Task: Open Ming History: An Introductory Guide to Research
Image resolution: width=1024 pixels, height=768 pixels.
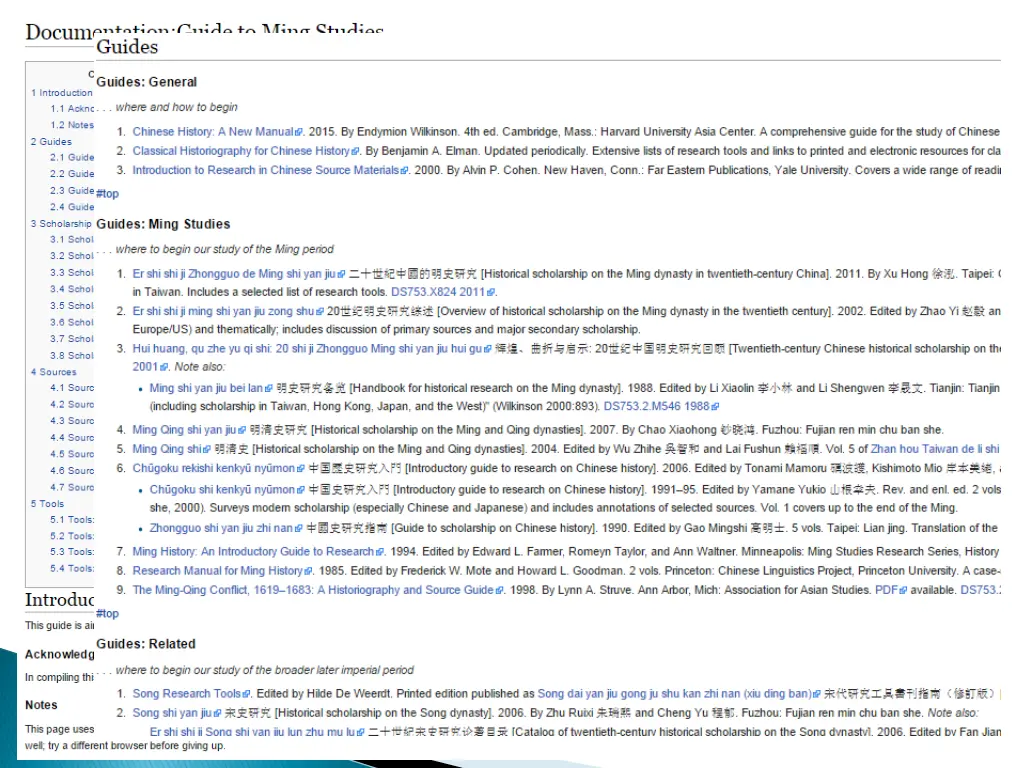Action: coord(253,551)
